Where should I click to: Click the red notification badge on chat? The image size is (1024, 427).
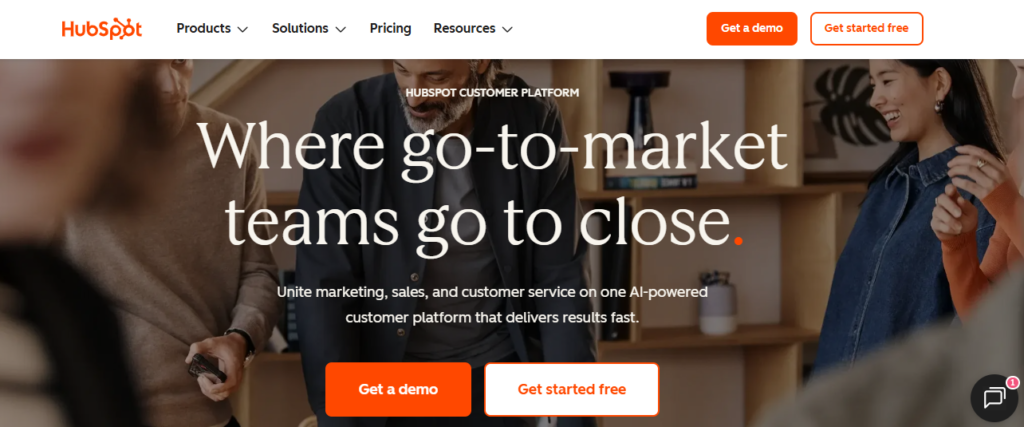(1012, 383)
